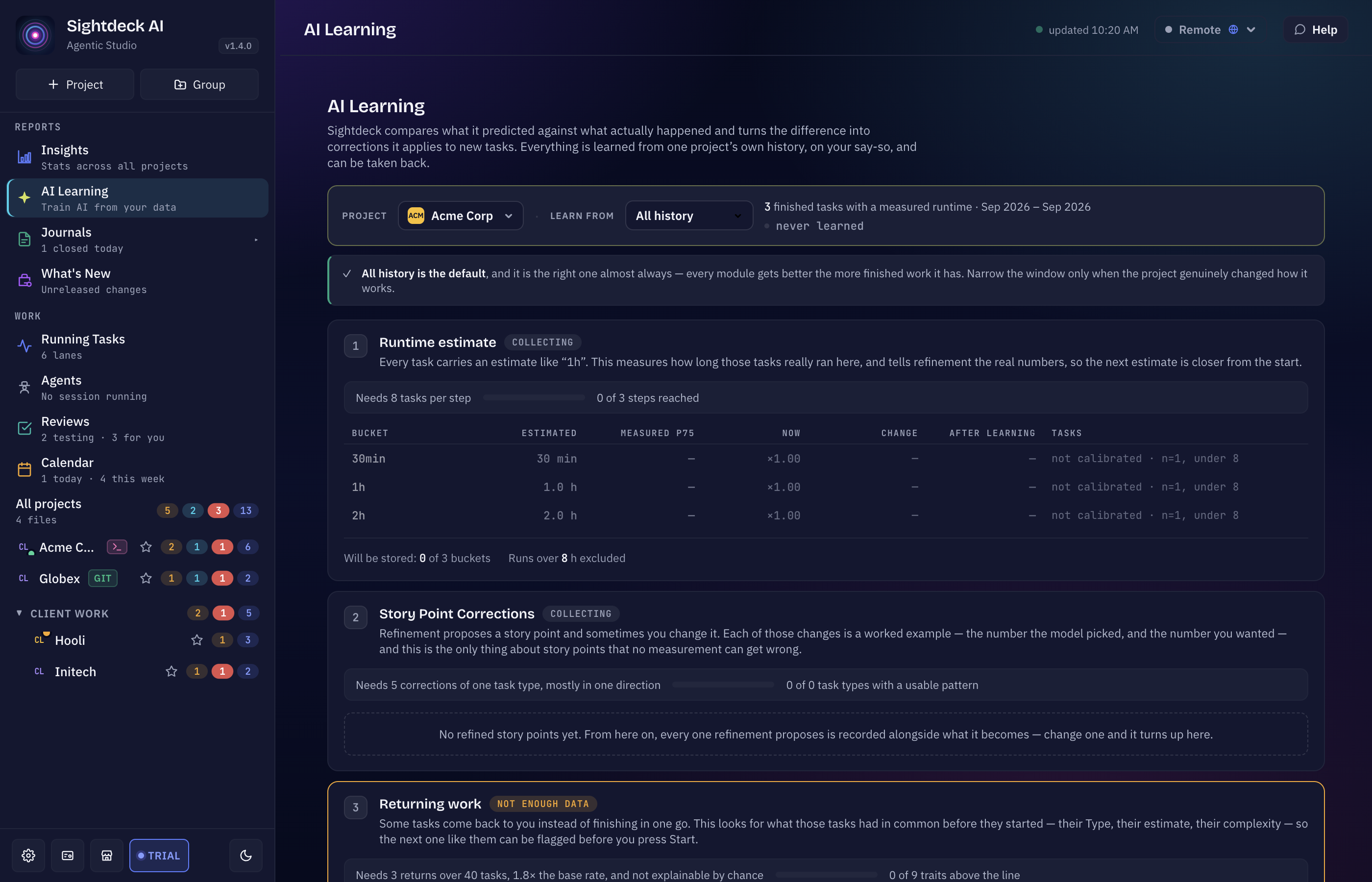Click the Help button

tap(1315, 29)
